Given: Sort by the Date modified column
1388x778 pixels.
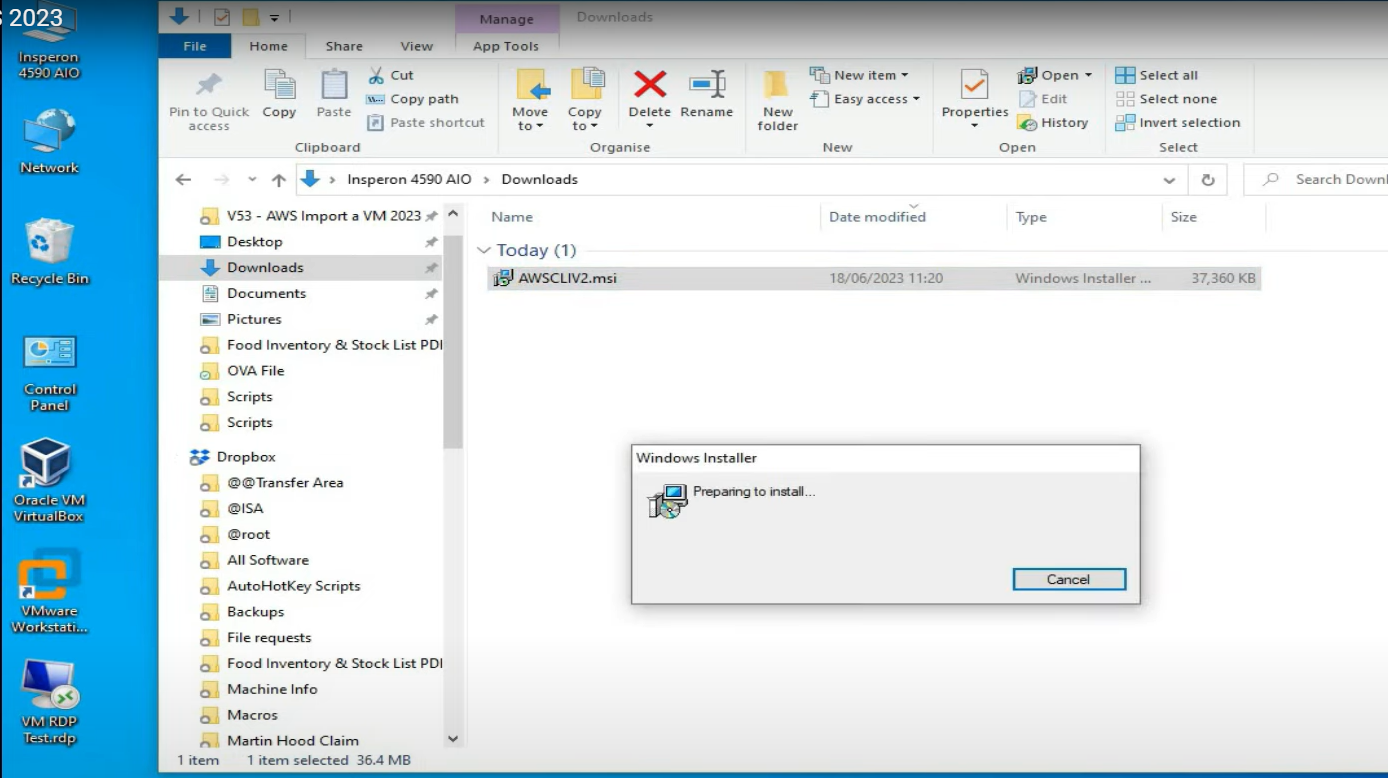Looking at the screenshot, I should [x=877, y=217].
